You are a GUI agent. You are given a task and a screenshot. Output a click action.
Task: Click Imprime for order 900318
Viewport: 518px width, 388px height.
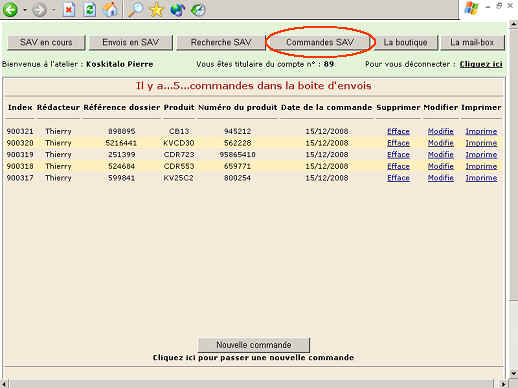(481, 166)
